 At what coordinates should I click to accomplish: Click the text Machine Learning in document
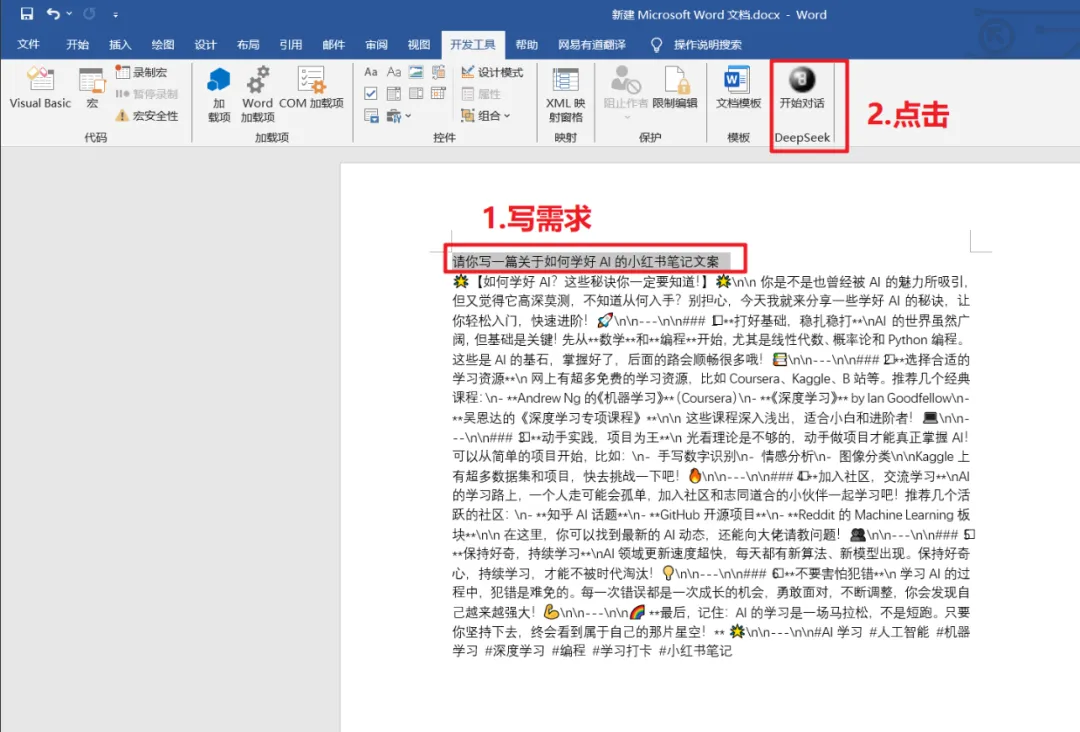(904, 514)
